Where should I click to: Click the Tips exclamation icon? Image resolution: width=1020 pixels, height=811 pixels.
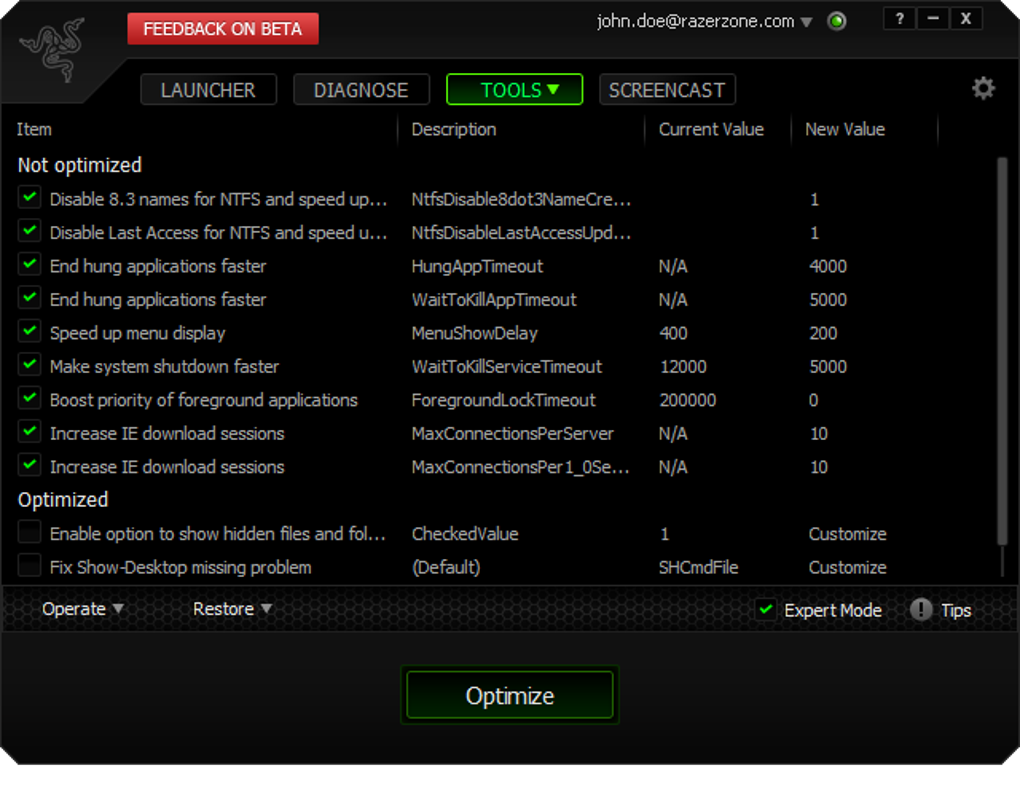click(x=920, y=609)
